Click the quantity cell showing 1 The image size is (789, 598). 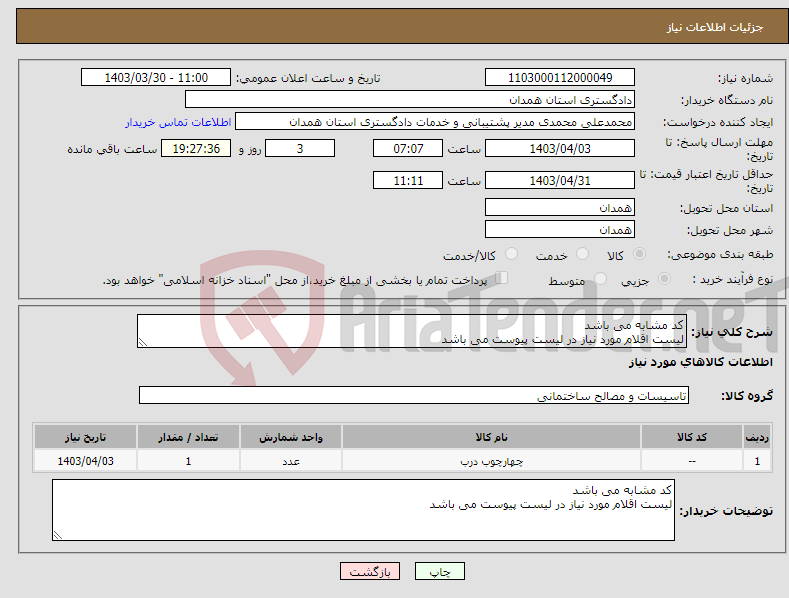(x=188, y=461)
